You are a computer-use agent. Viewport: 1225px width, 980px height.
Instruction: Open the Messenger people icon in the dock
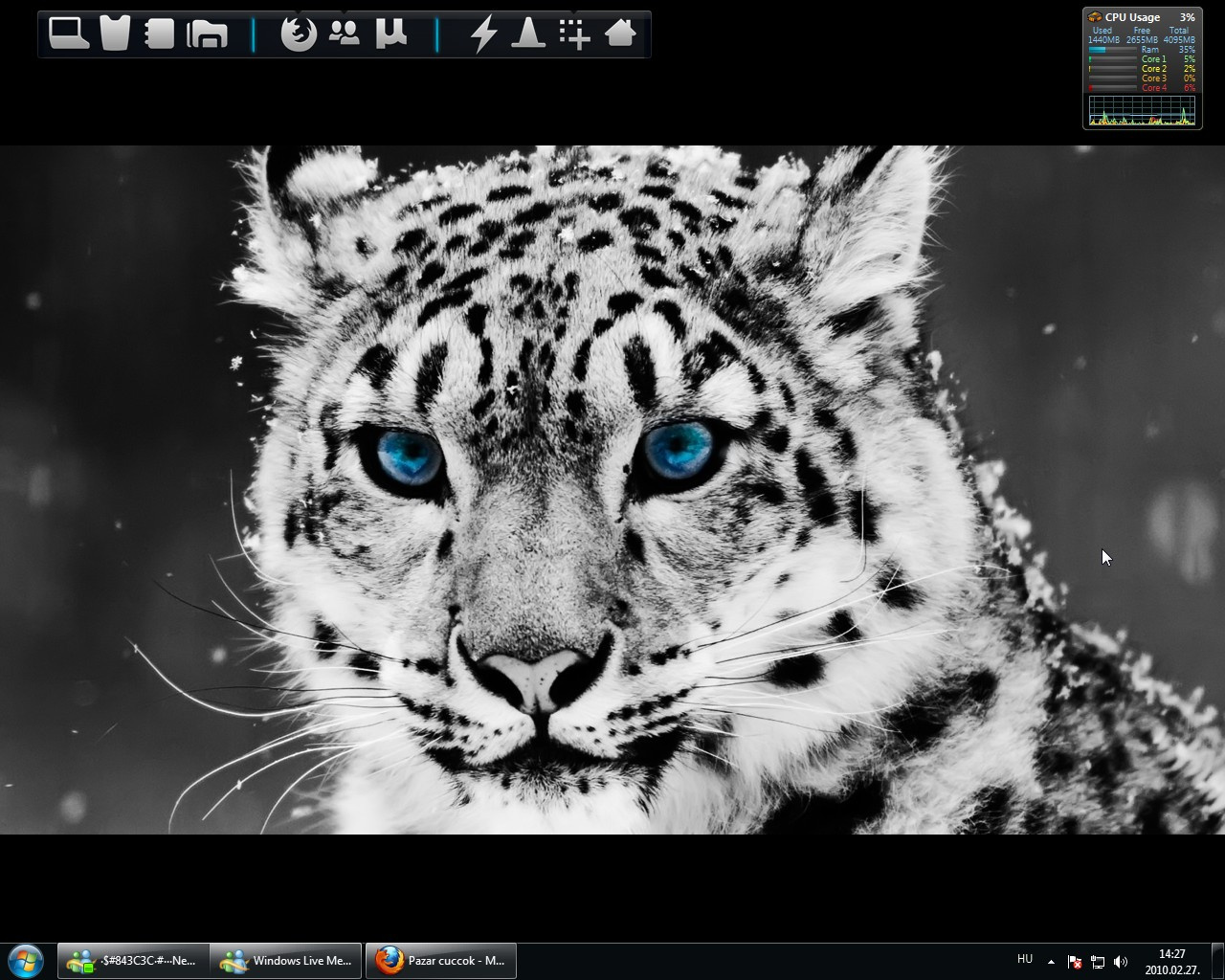pyautogui.click(x=345, y=33)
